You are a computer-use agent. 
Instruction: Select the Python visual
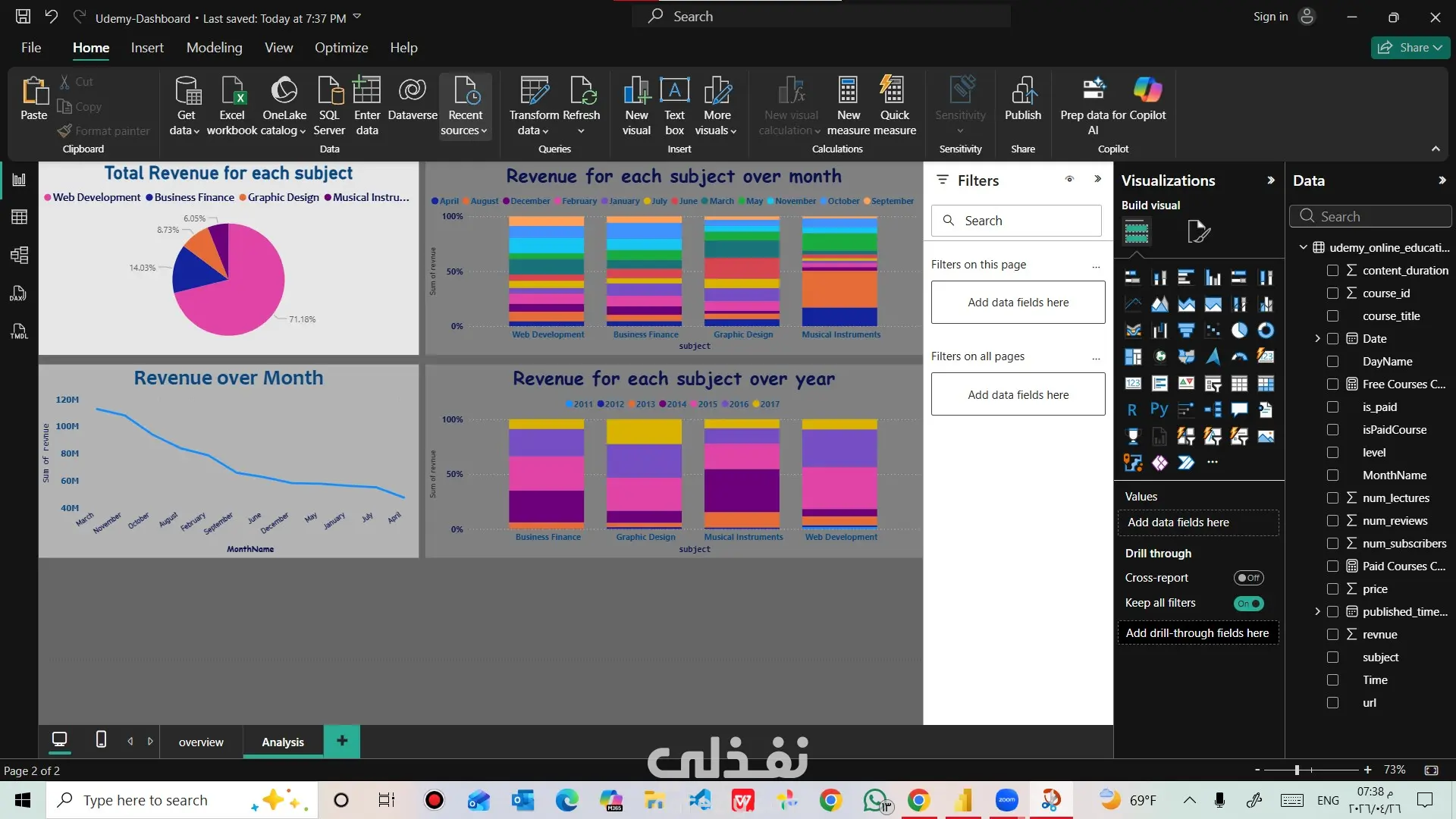(1159, 410)
